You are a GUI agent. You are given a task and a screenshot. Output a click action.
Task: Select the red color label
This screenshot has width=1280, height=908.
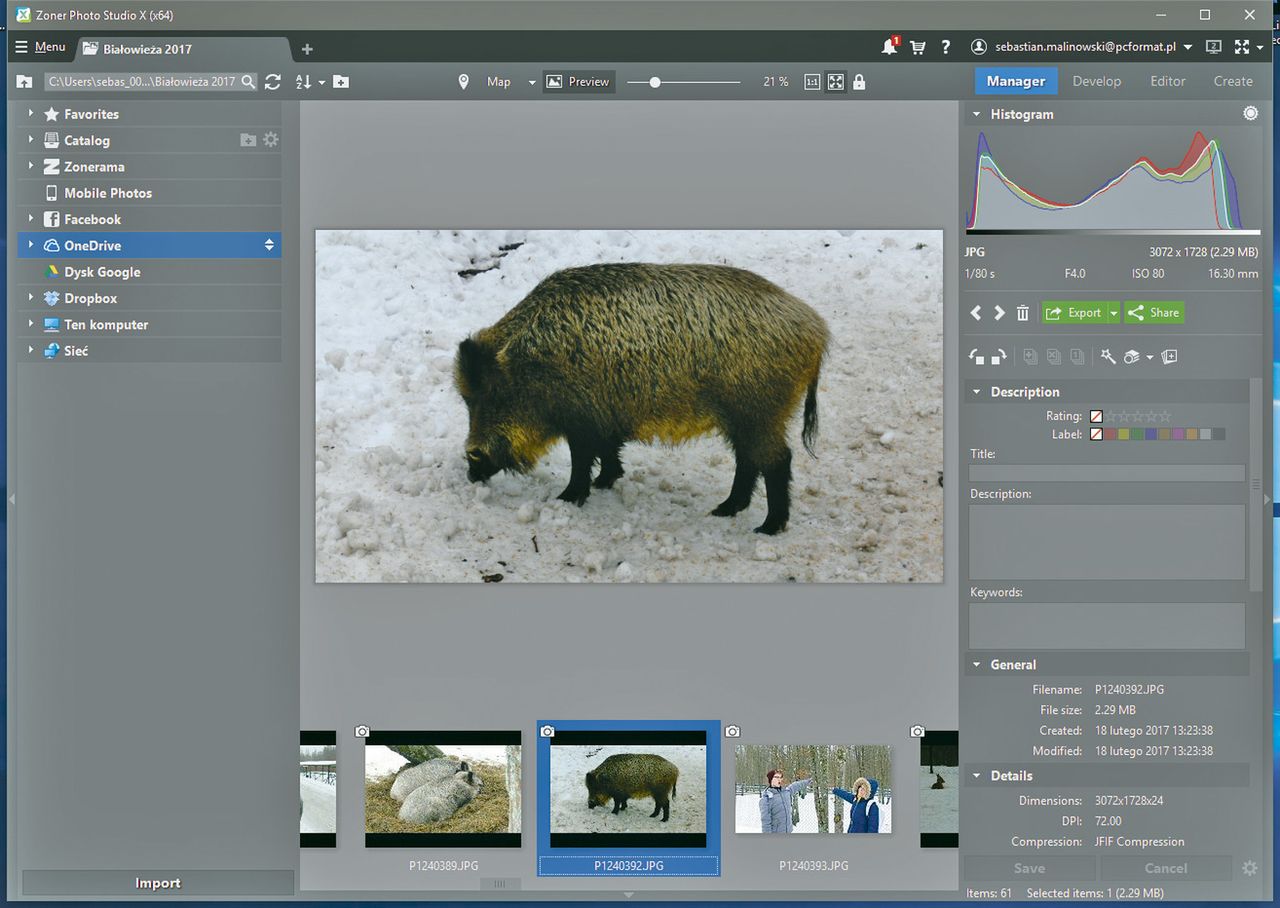coord(1110,434)
